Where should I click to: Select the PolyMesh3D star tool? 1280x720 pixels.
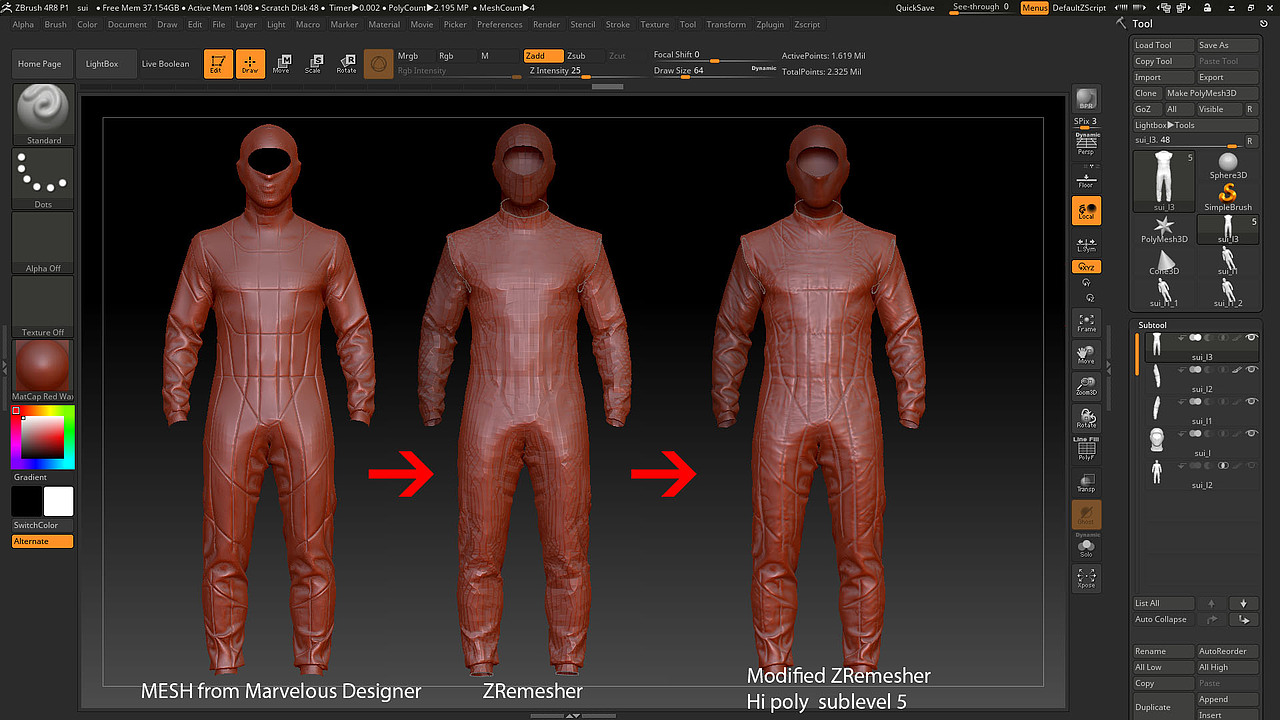pyautogui.click(x=1164, y=229)
